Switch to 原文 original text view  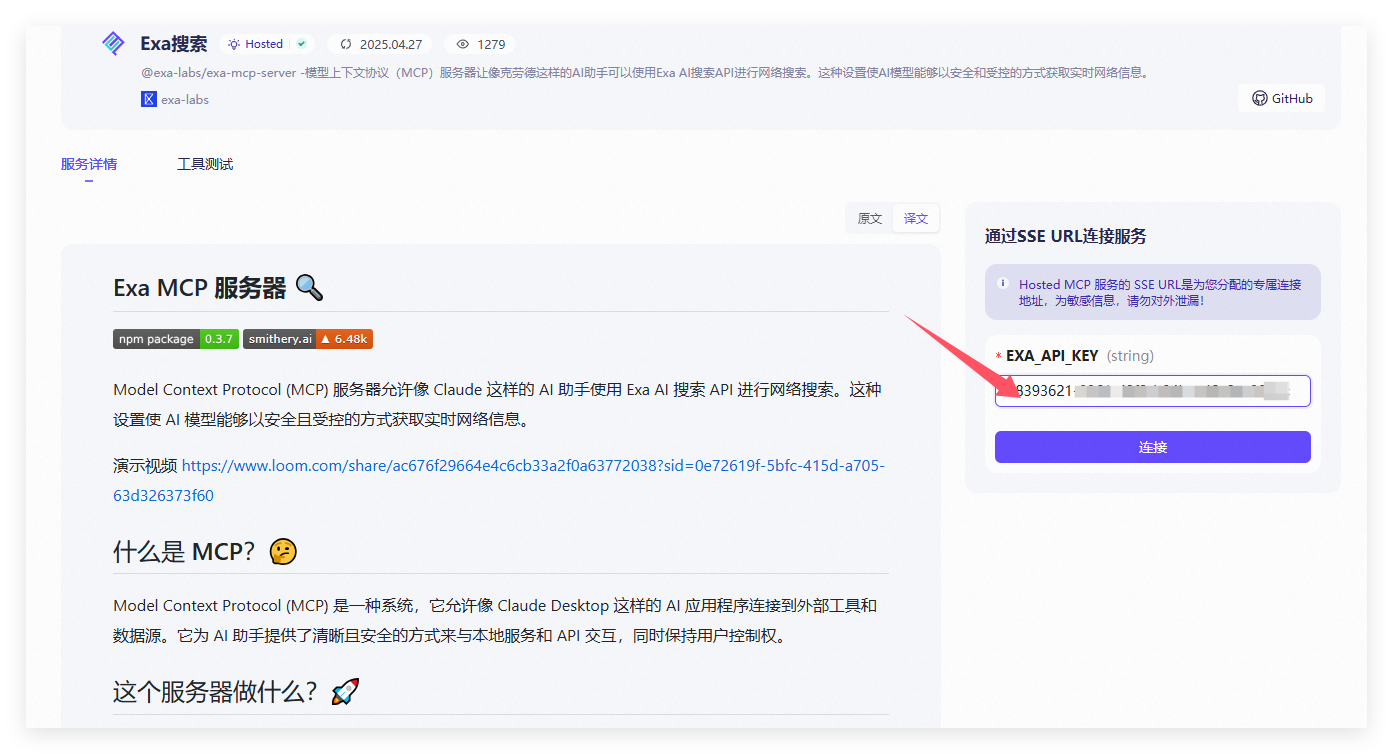click(870, 218)
